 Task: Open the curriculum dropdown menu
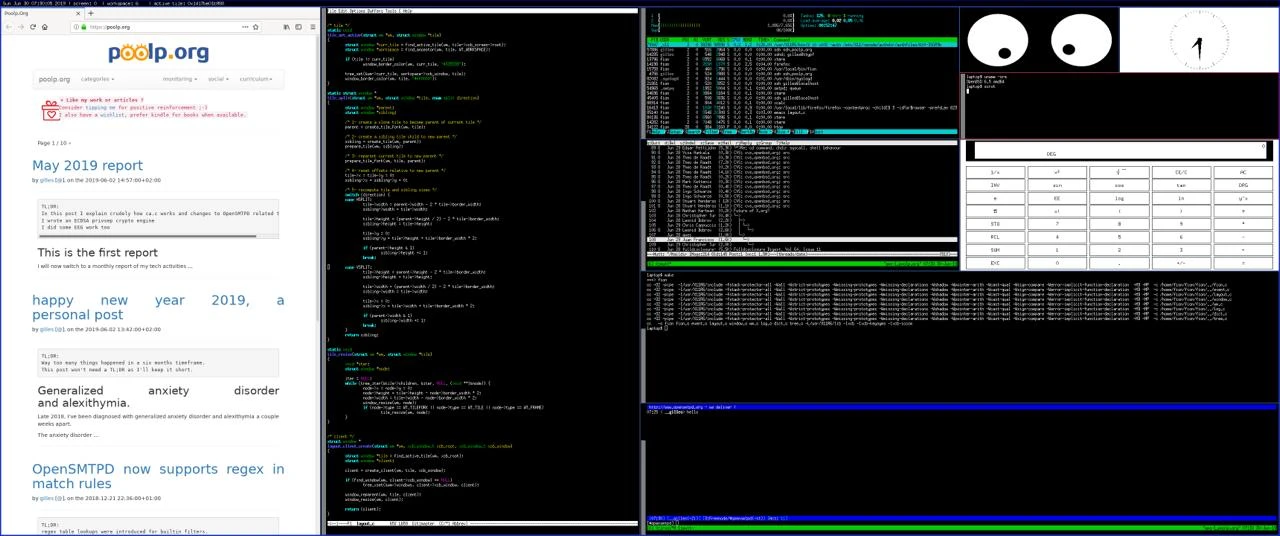coord(256,79)
